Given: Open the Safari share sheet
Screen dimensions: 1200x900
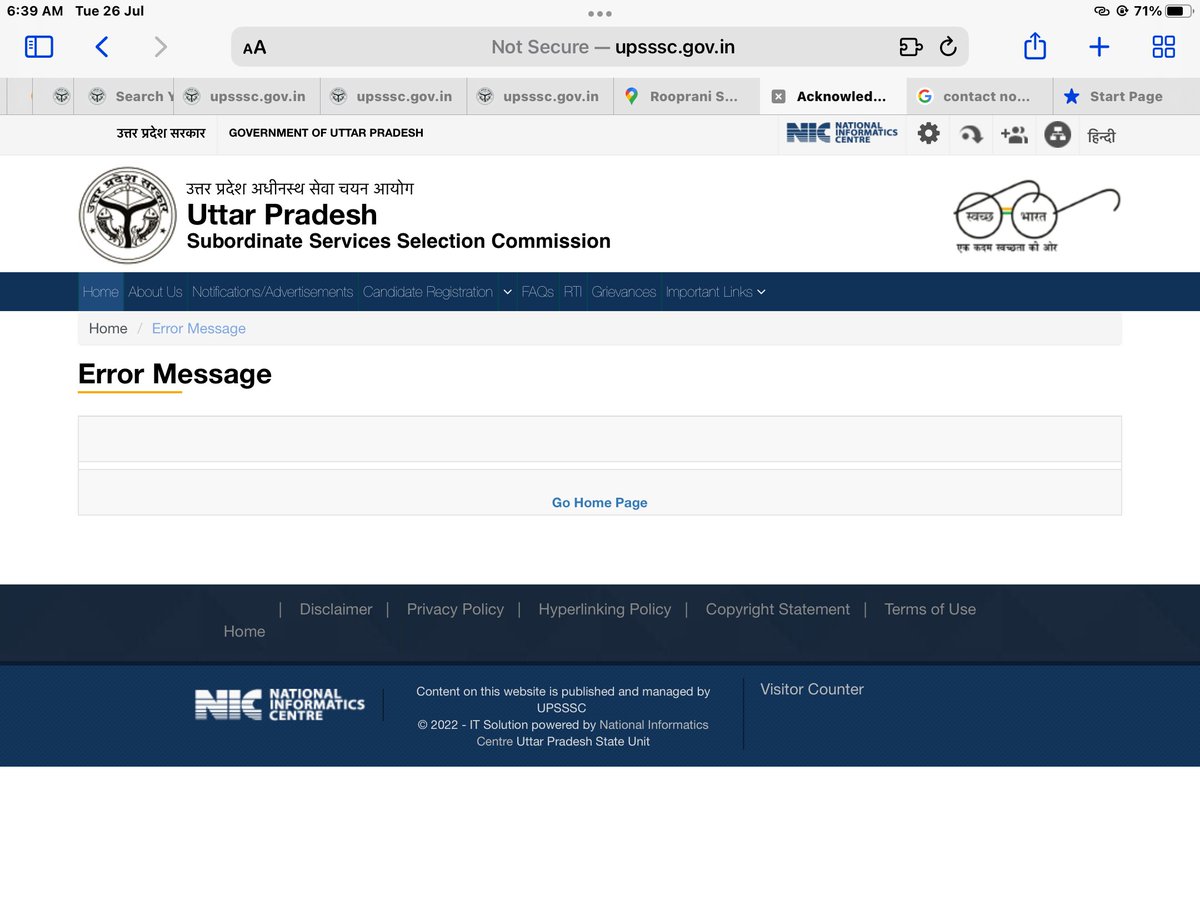Looking at the screenshot, I should (x=1035, y=46).
